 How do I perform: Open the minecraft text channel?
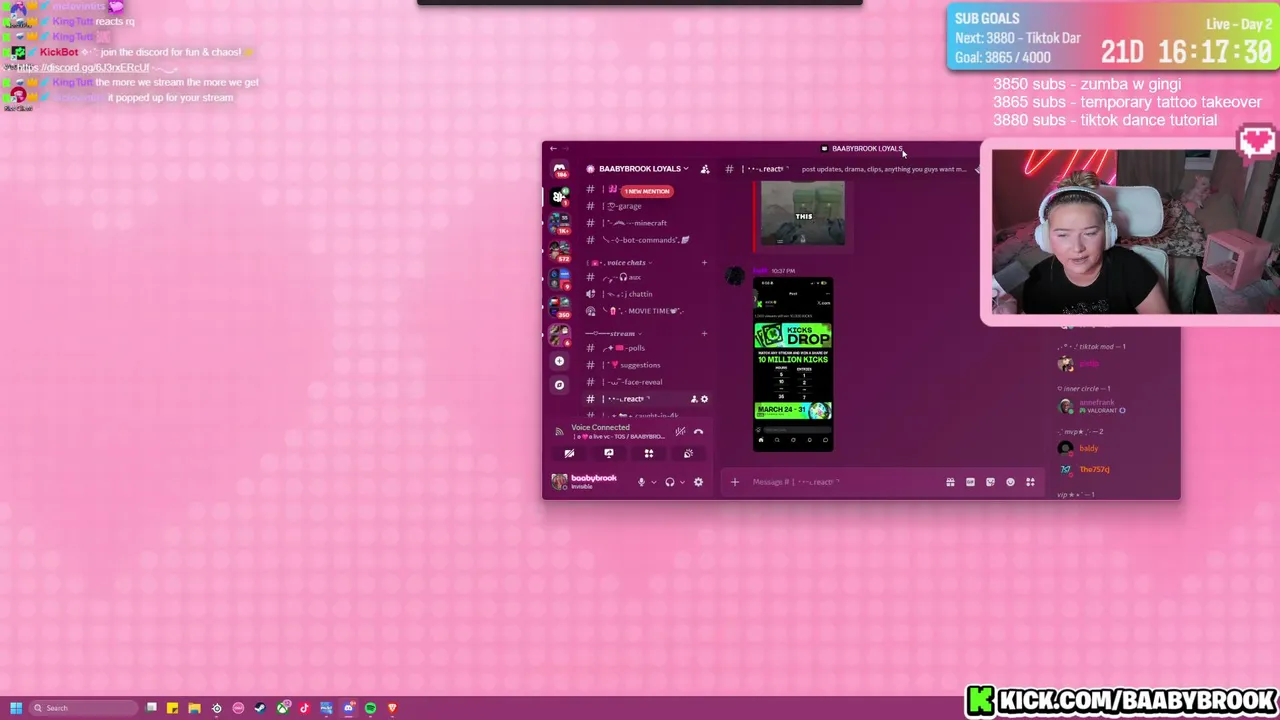click(x=645, y=223)
